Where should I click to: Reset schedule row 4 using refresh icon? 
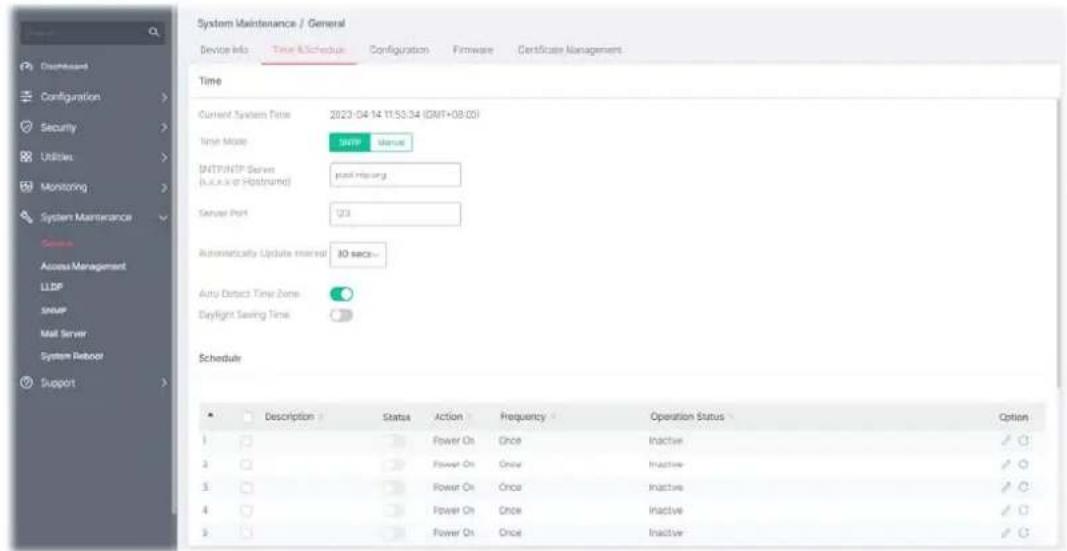coord(1021,510)
